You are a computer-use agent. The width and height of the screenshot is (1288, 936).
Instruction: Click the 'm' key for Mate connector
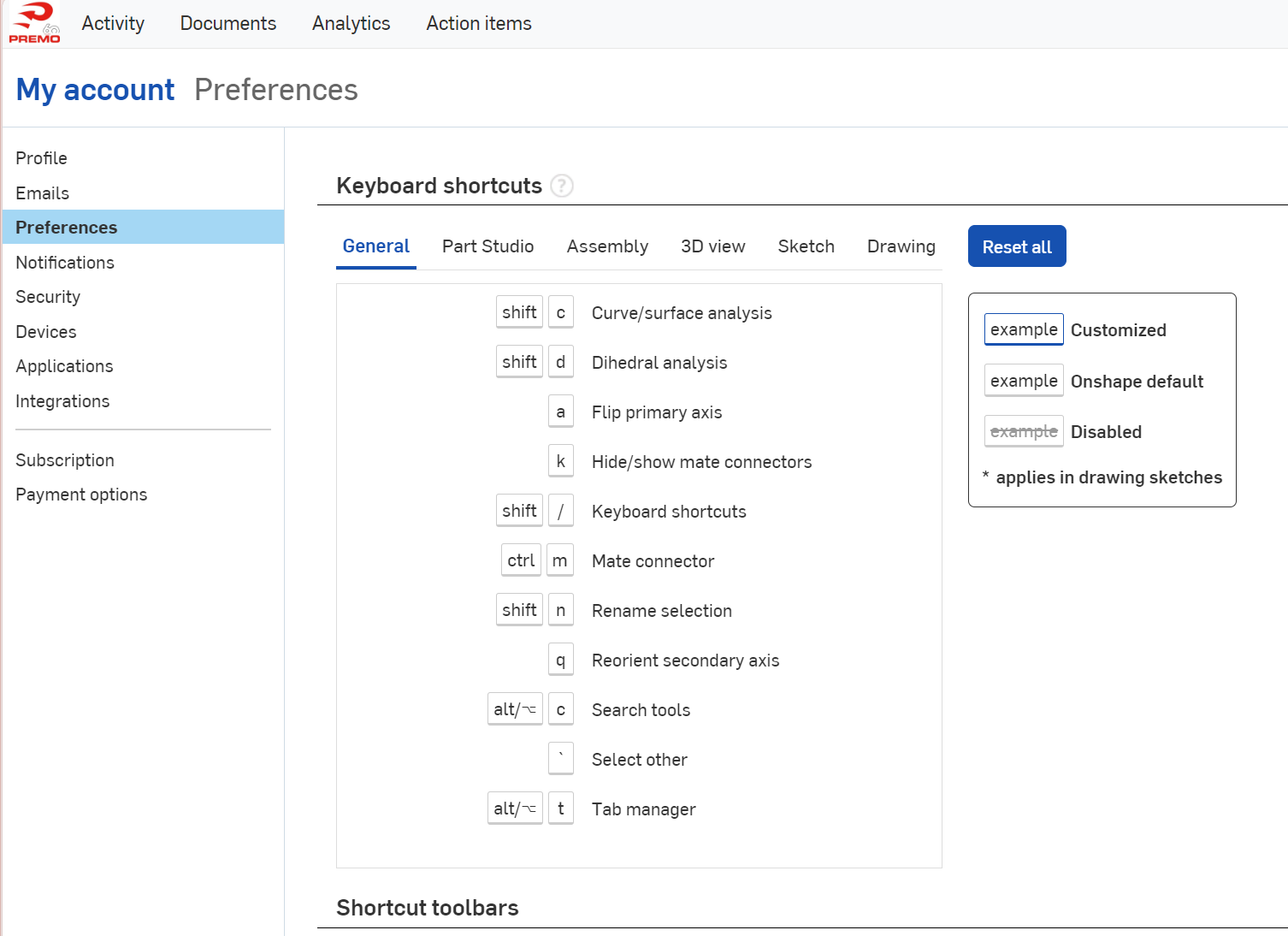click(x=559, y=561)
